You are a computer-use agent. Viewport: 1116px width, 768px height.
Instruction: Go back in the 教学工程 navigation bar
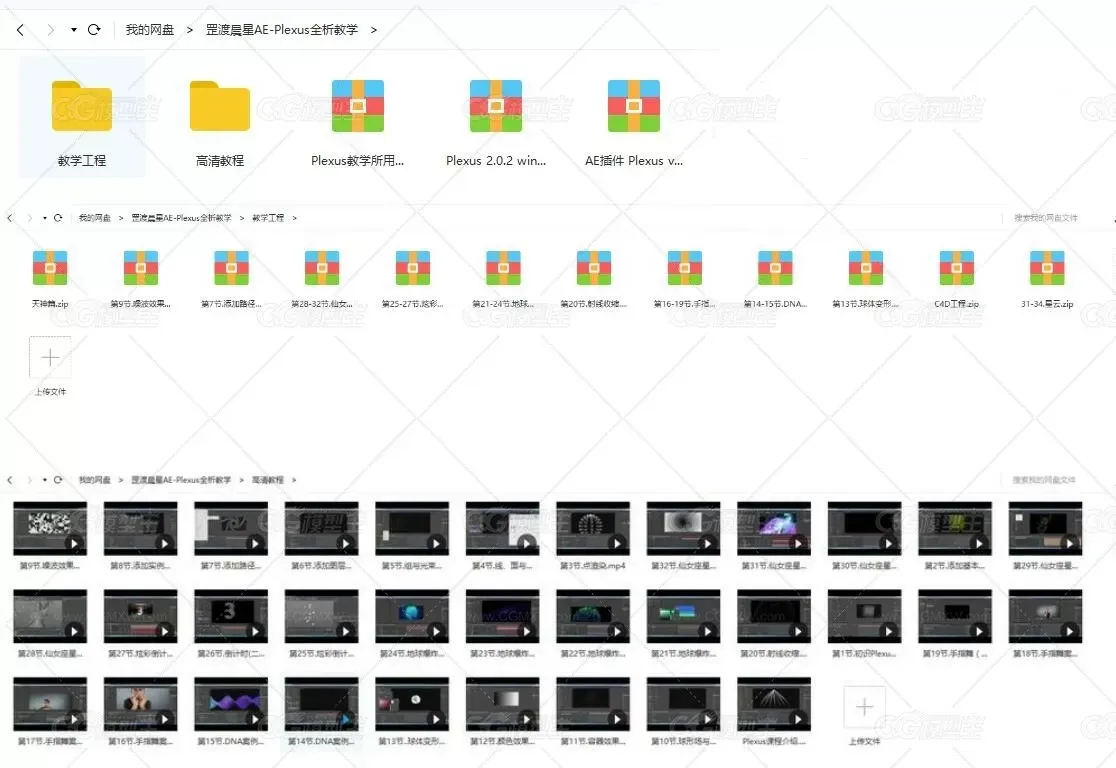pos(9,218)
